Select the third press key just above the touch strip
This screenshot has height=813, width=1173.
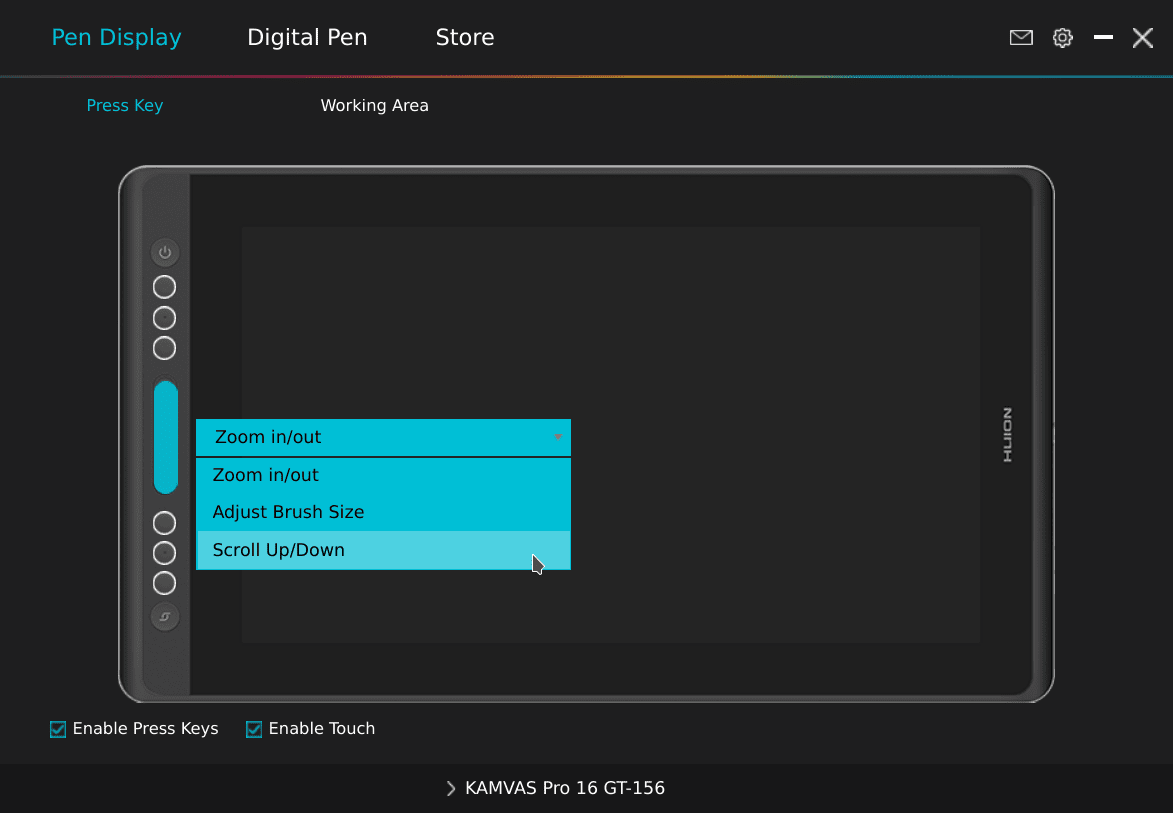tap(165, 348)
